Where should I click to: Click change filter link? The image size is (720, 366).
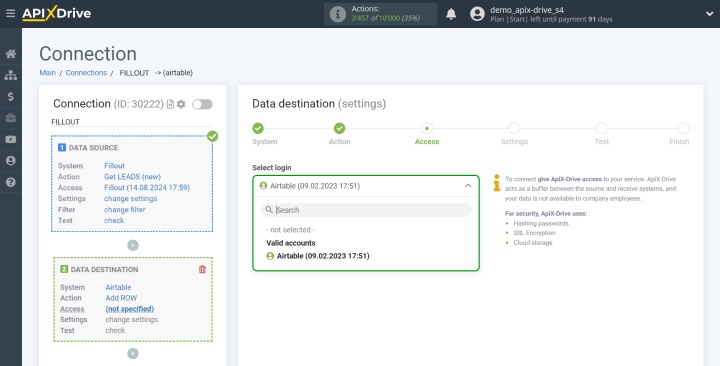click(124, 209)
